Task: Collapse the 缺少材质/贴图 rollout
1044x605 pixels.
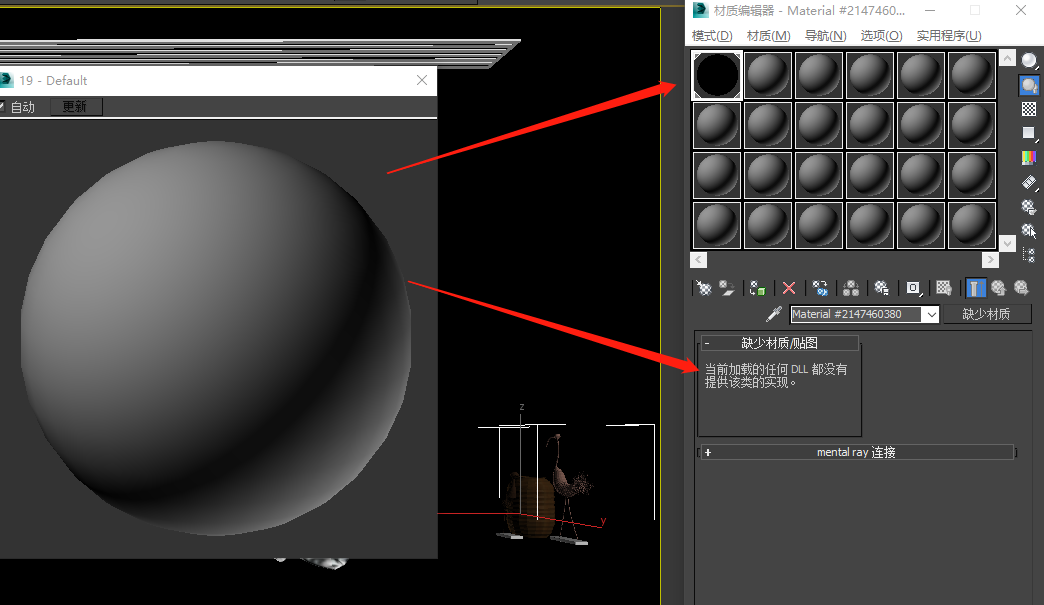Action: click(x=779, y=343)
